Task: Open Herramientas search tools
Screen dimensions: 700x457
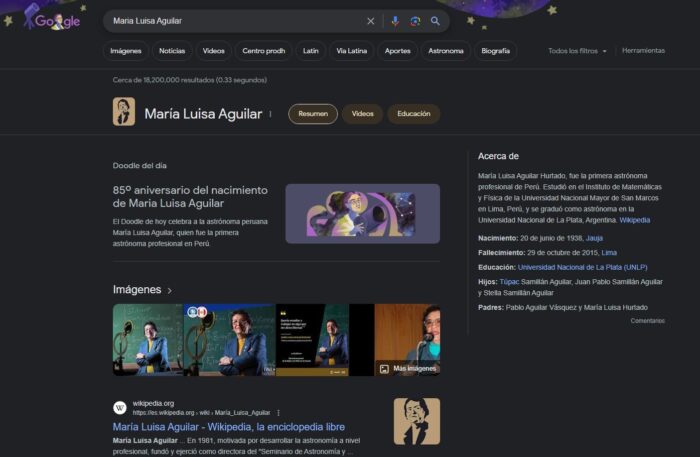Action: tap(643, 50)
